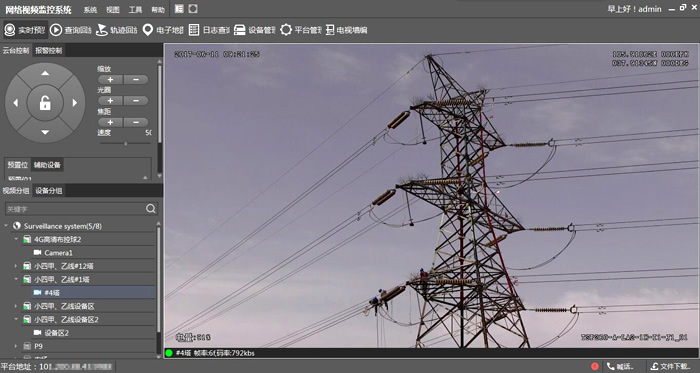700x373 pixels.
Task: Click the 小四甲、乙线#12塔 device icon
Action: click(x=27, y=266)
